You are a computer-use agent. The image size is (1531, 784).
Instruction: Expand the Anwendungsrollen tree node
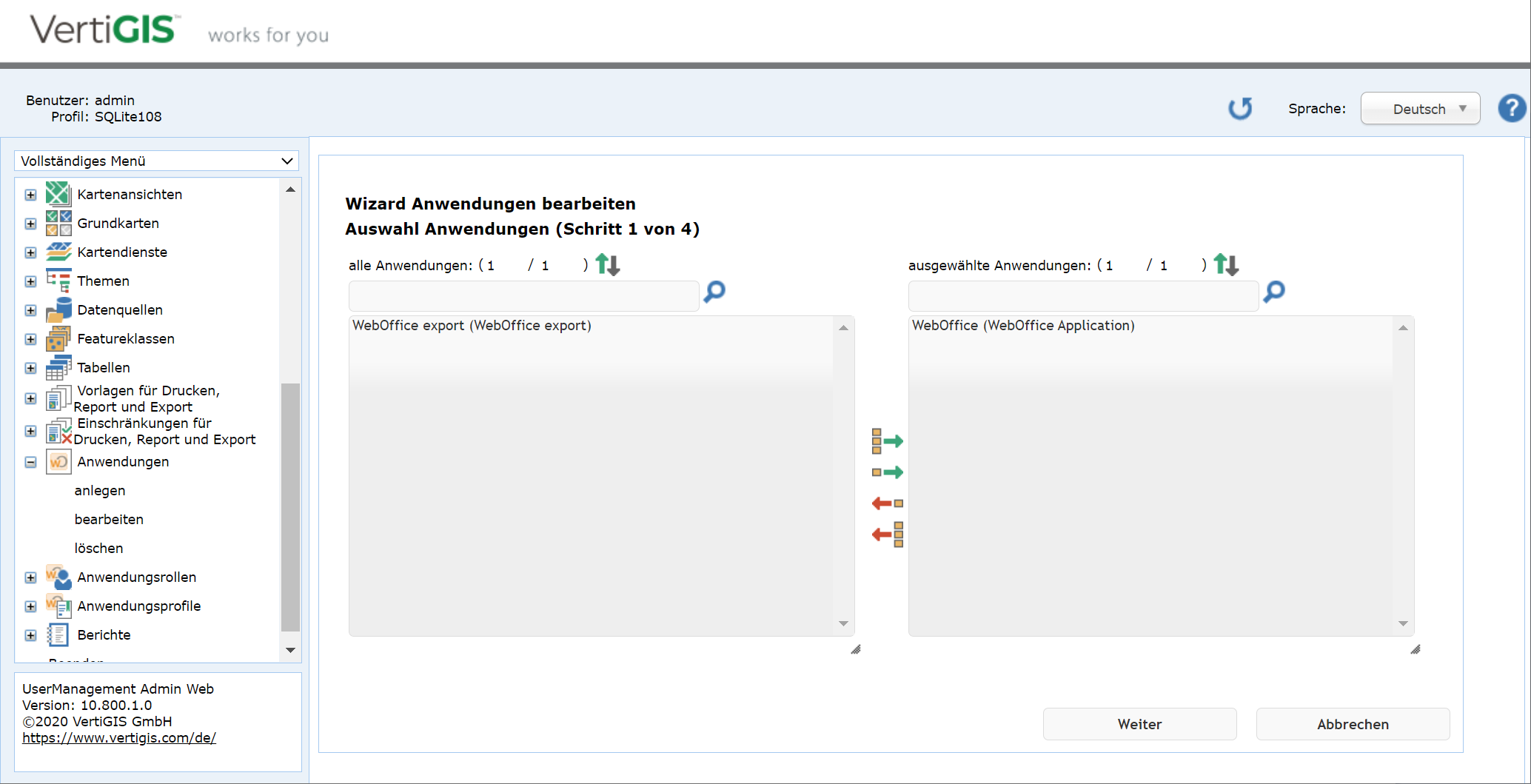click(x=30, y=577)
